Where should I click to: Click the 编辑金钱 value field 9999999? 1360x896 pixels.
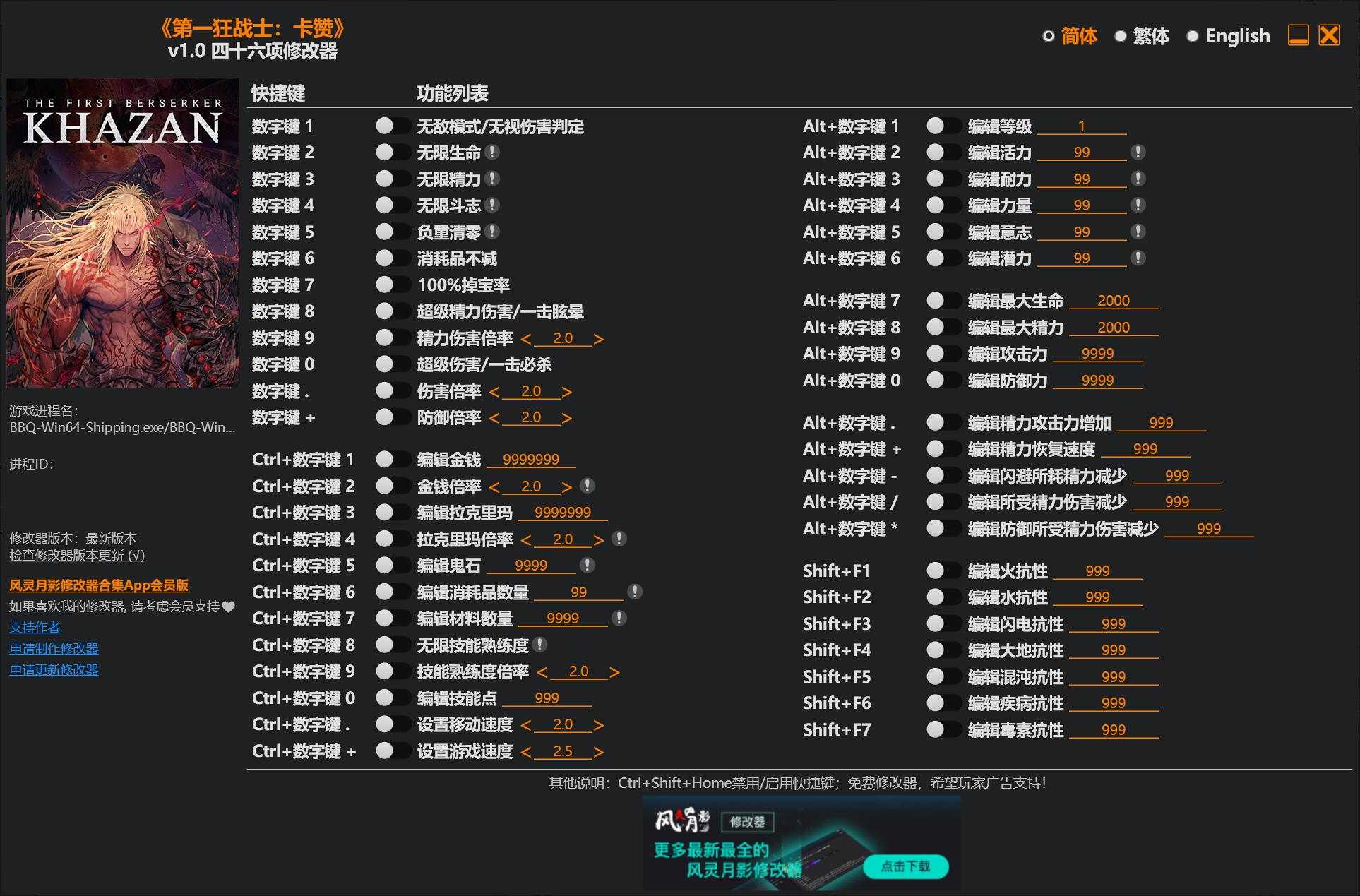pyautogui.click(x=531, y=460)
